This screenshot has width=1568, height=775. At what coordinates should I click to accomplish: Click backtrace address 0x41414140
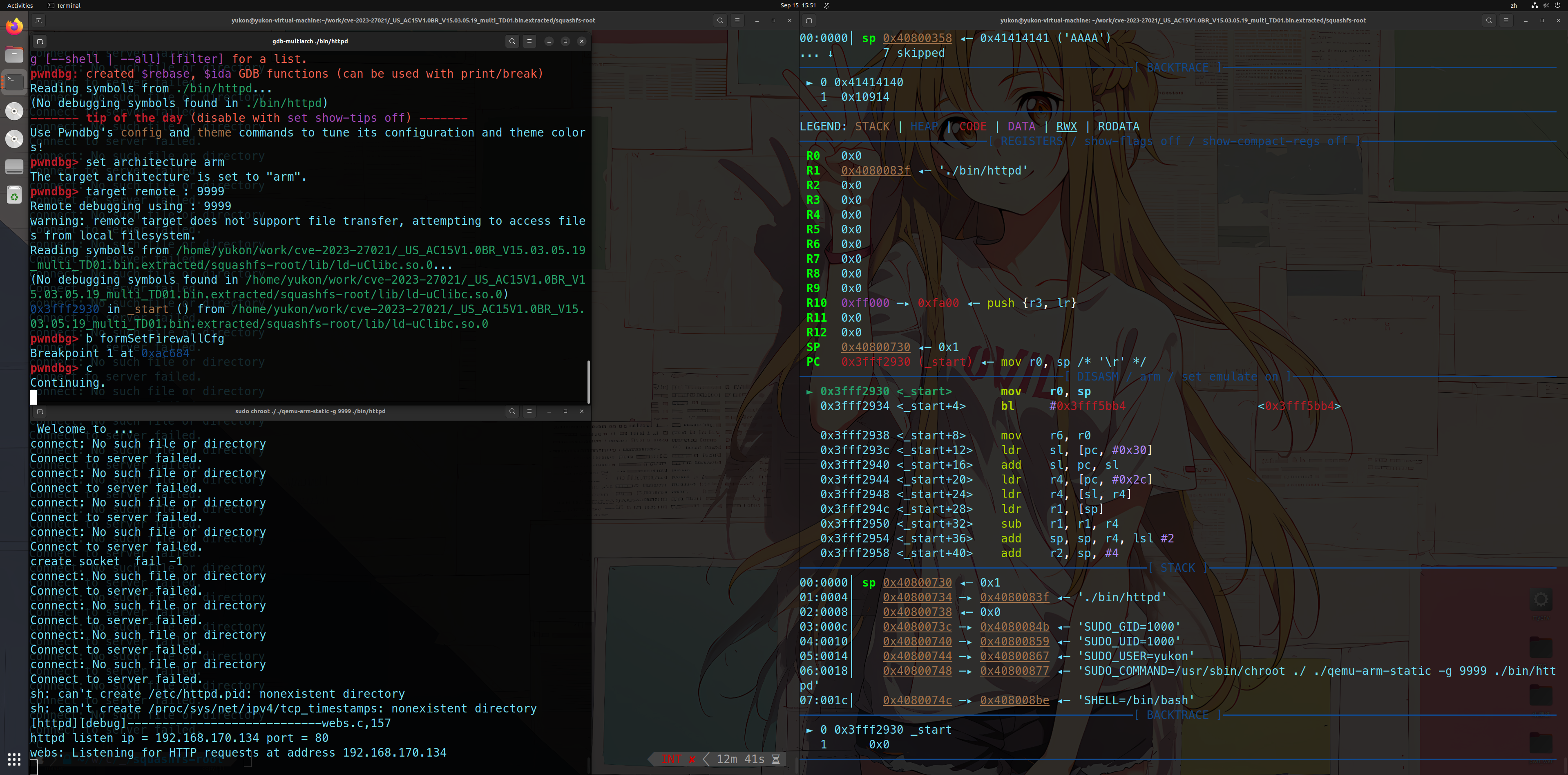tap(869, 82)
